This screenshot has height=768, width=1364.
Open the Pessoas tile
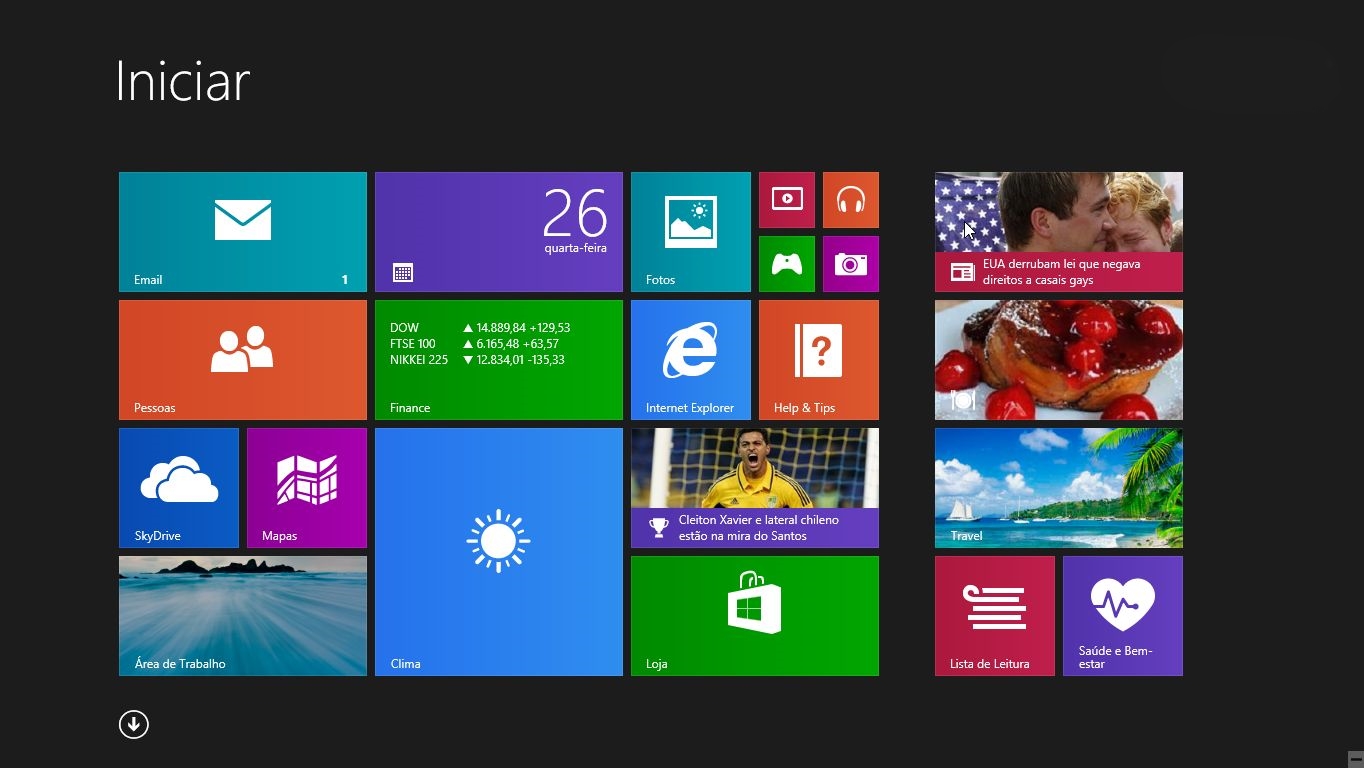pyautogui.click(x=243, y=360)
